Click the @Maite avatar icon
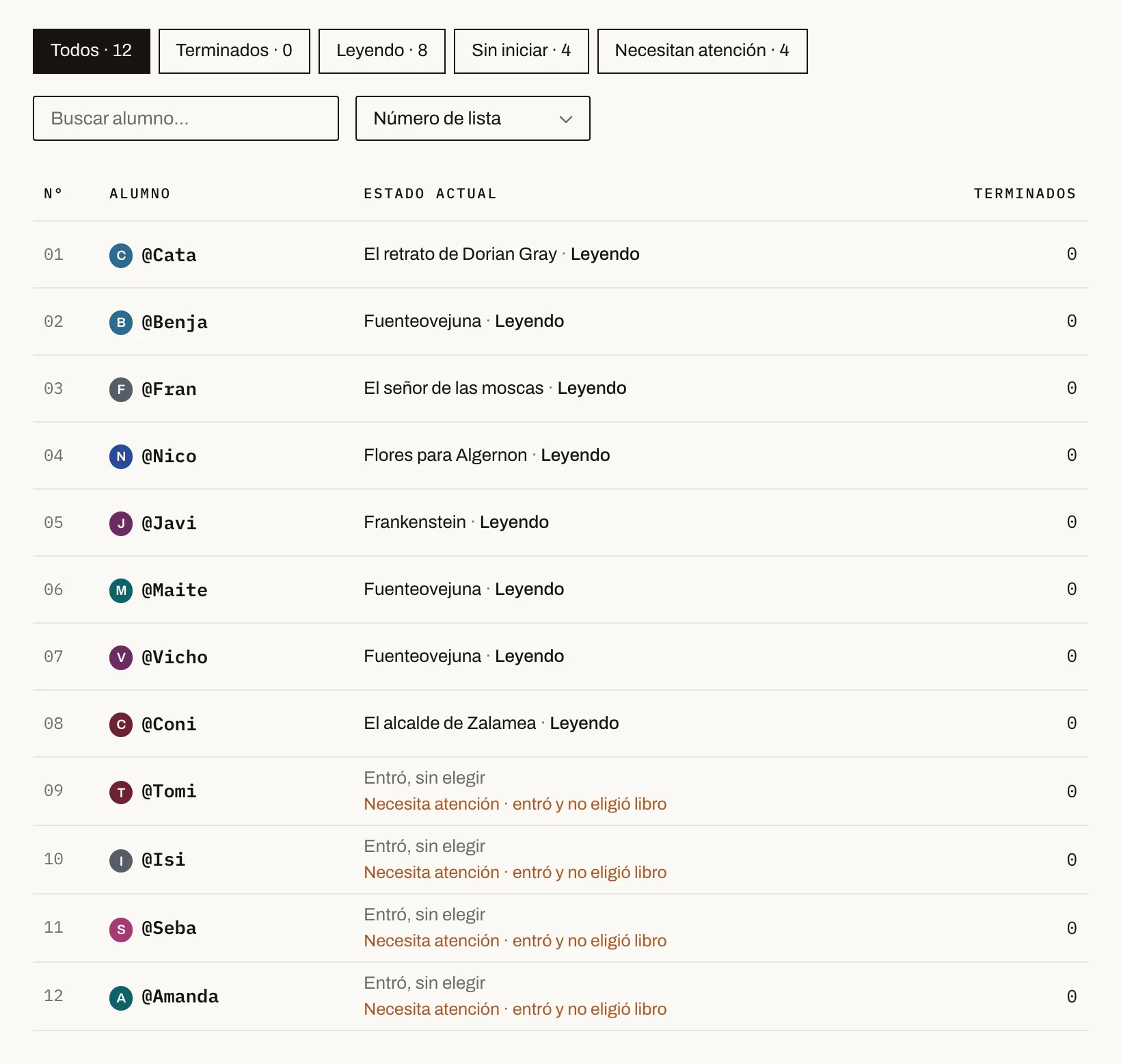 [121, 591]
